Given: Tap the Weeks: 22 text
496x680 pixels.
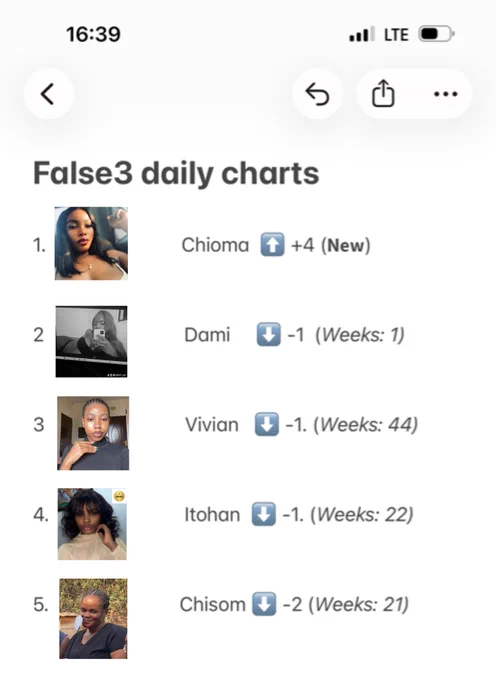Looking at the screenshot, I should click(x=362, y=514).
